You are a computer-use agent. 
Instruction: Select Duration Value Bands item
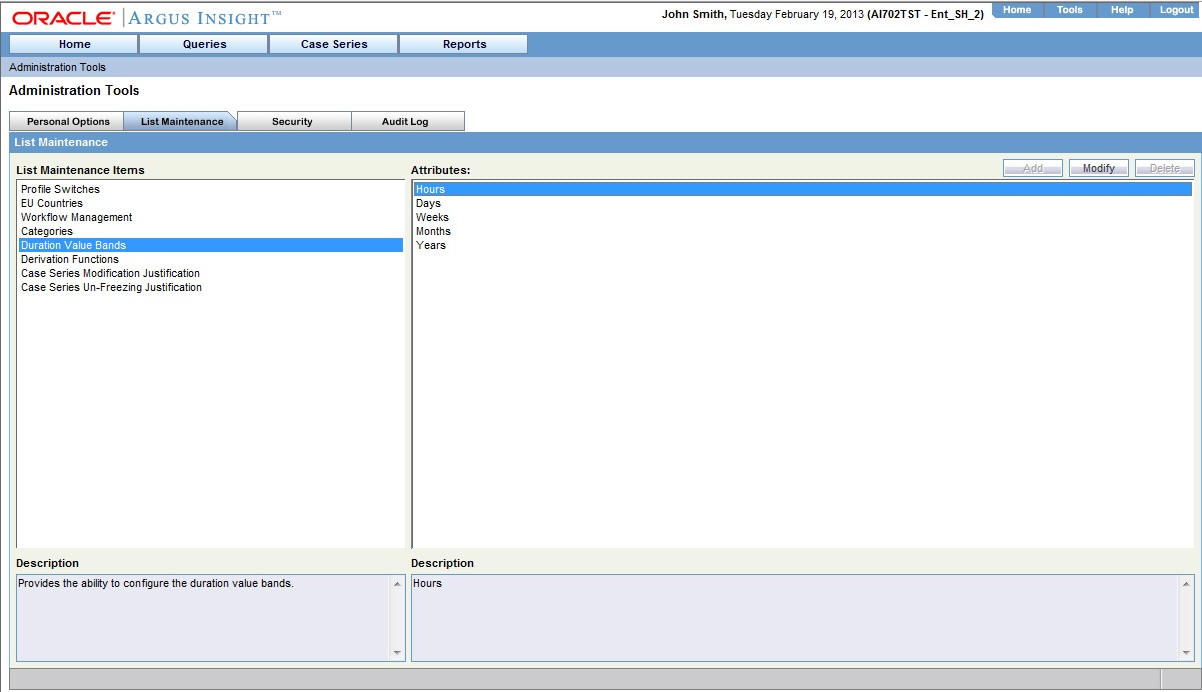click(210, 245)
